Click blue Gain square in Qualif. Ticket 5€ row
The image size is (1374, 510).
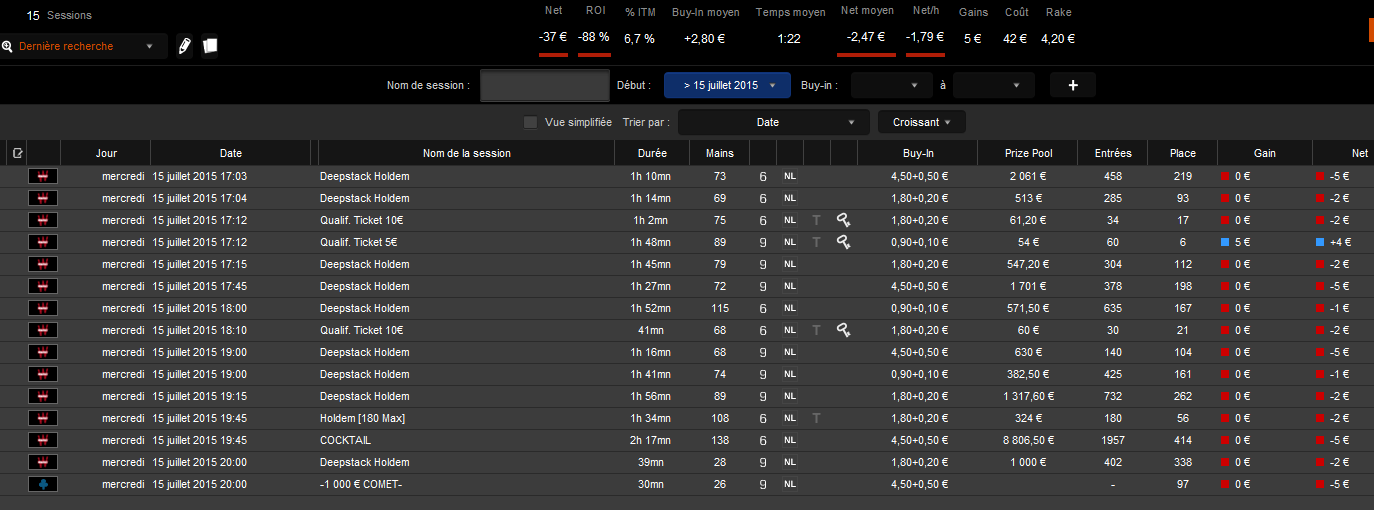pos(1226,242)
